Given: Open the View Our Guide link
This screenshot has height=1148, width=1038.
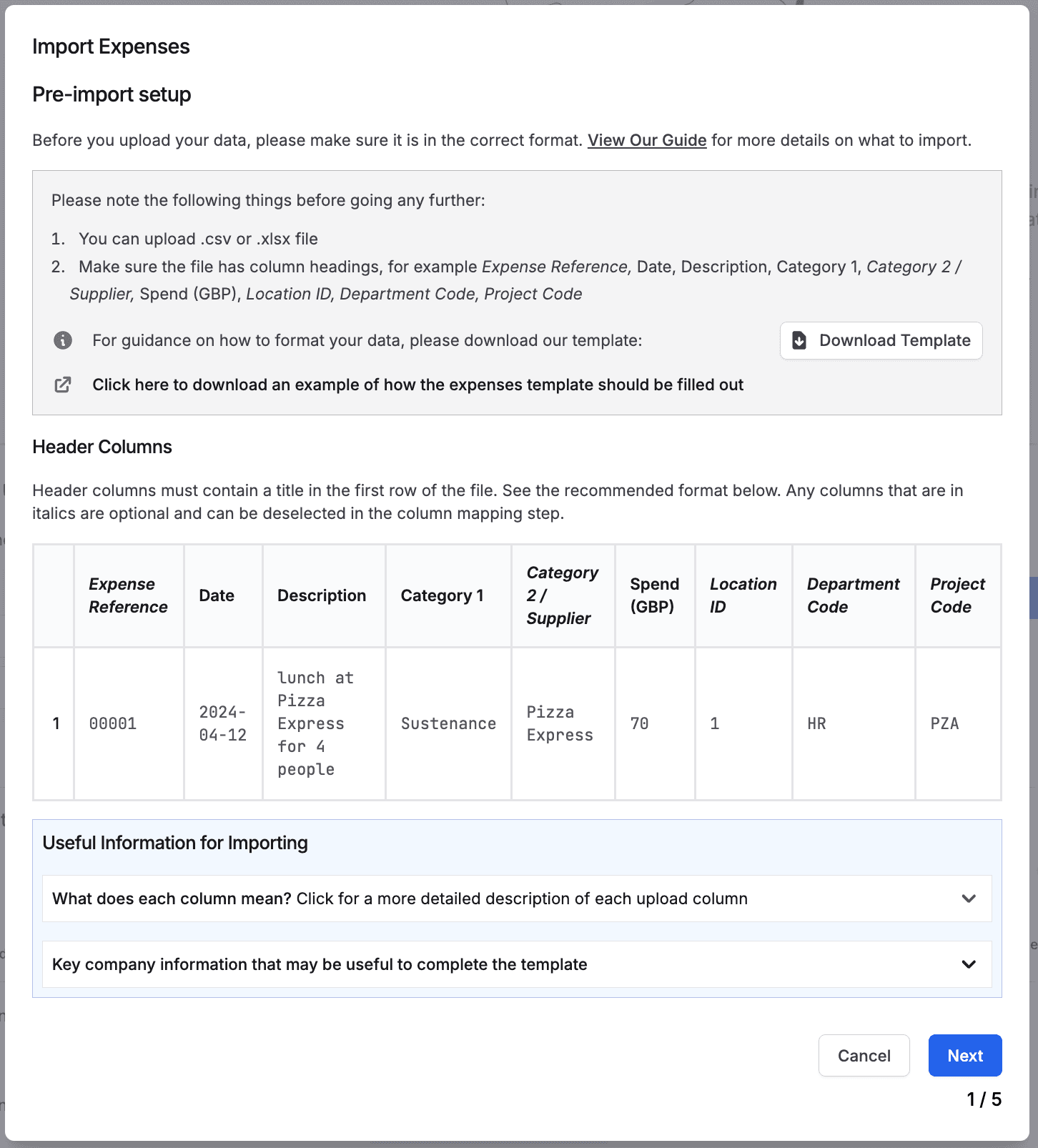Looking at the screenshot, I should [x=646, y=140].
